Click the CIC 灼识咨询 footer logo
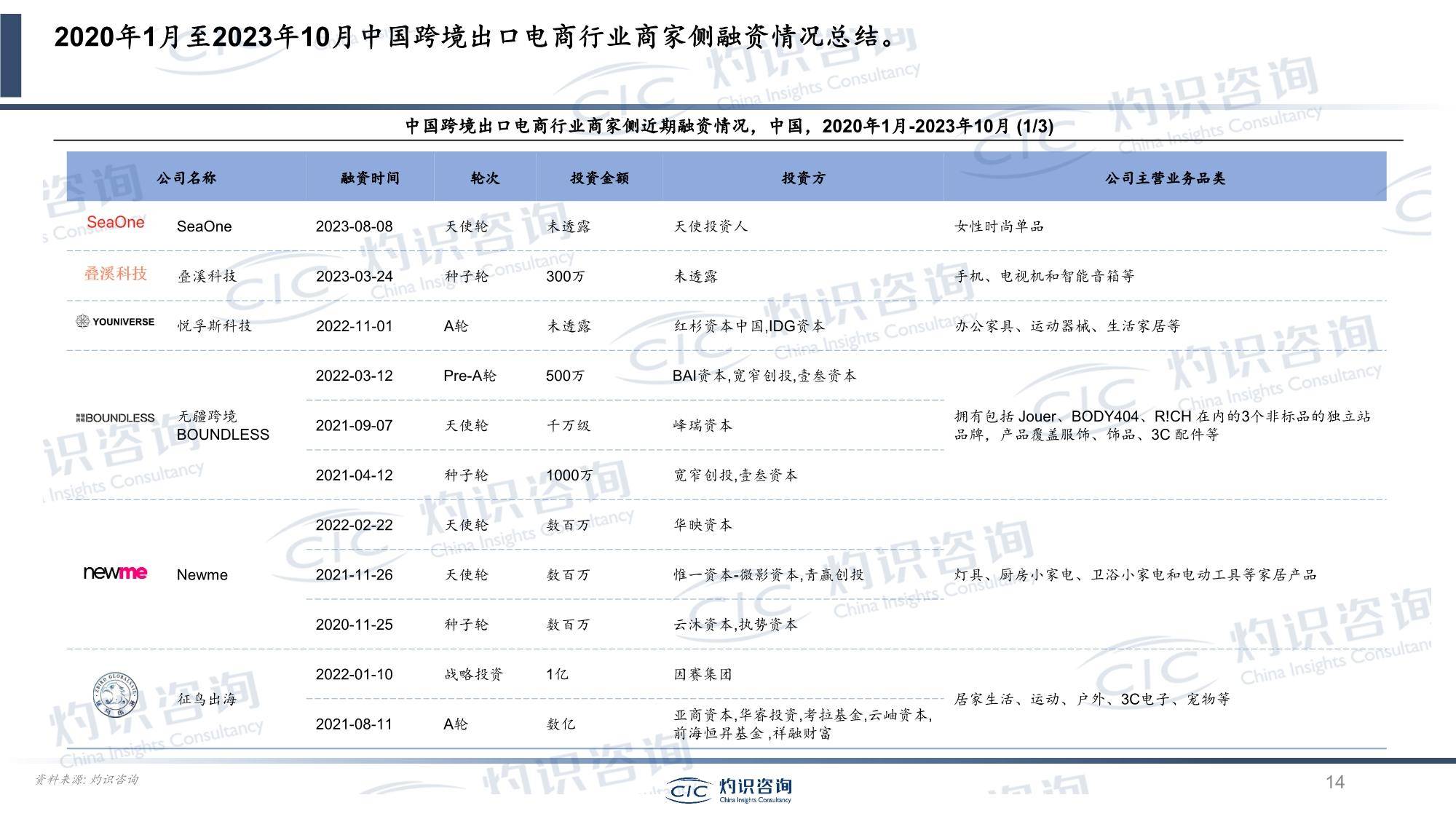This screenshot has width=1456, height=819. coord(729,789)
